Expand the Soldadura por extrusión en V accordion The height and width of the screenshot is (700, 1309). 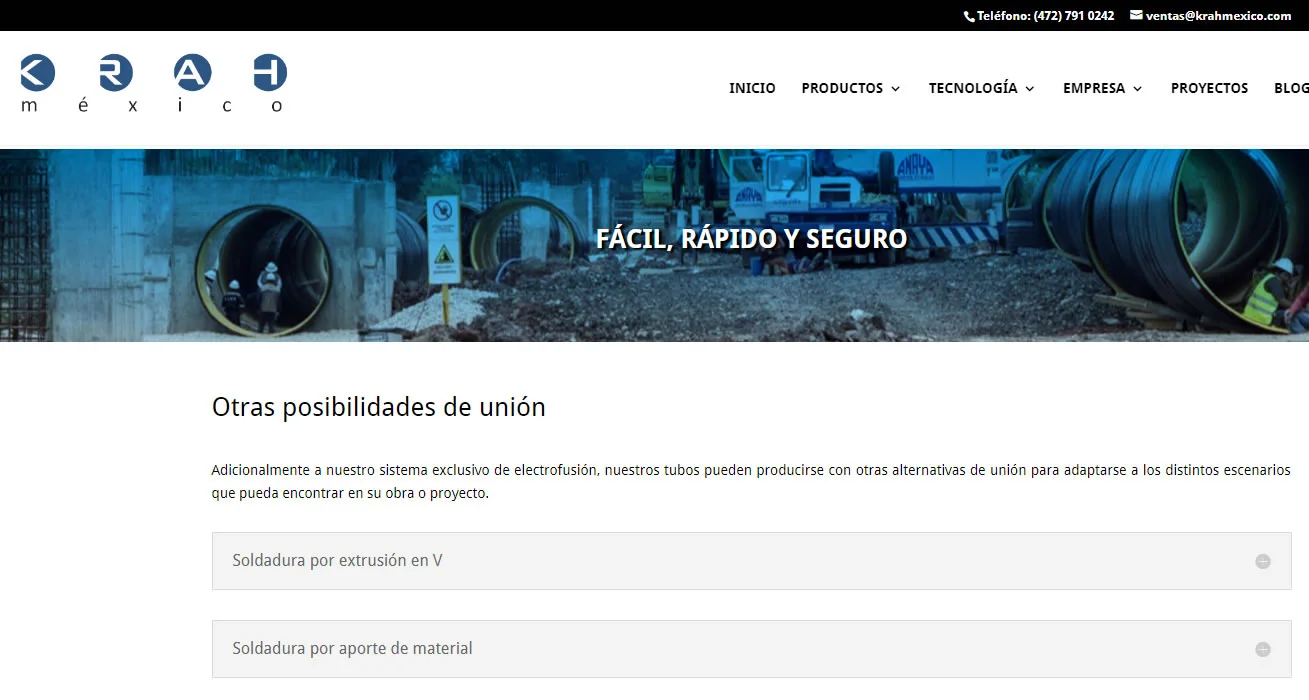tap(751, 561)
